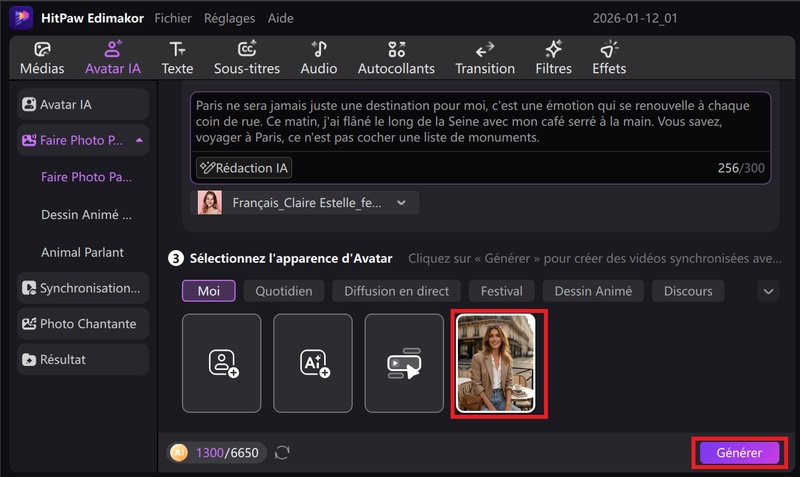Open Synchronisation... sidebar entry

[83, 288]
